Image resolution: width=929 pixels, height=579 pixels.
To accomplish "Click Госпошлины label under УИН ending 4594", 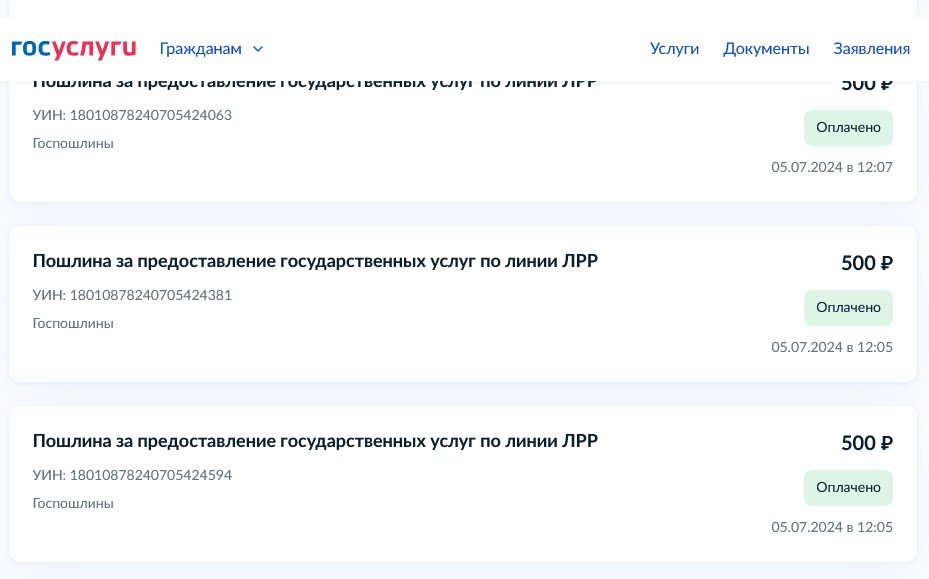I will pyautogui.click(x=73, y=503).
